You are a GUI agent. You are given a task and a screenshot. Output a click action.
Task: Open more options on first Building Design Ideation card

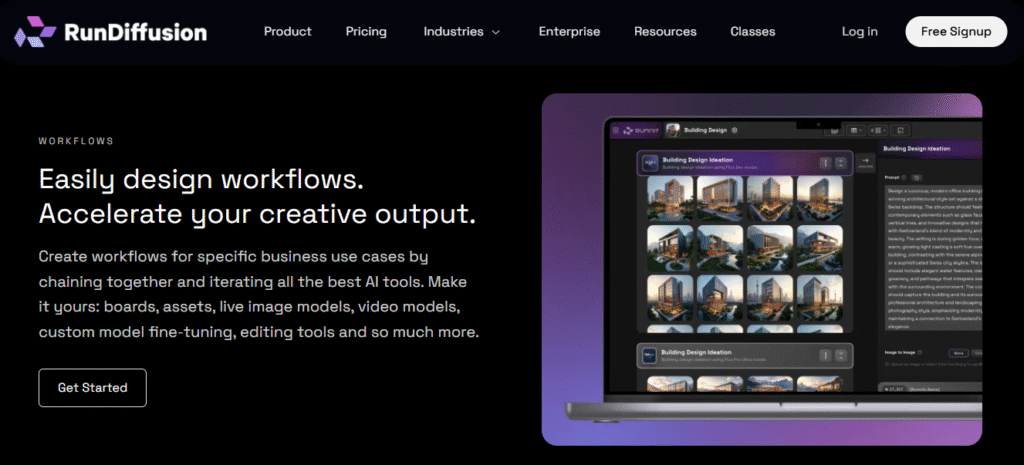click(825, 164)
